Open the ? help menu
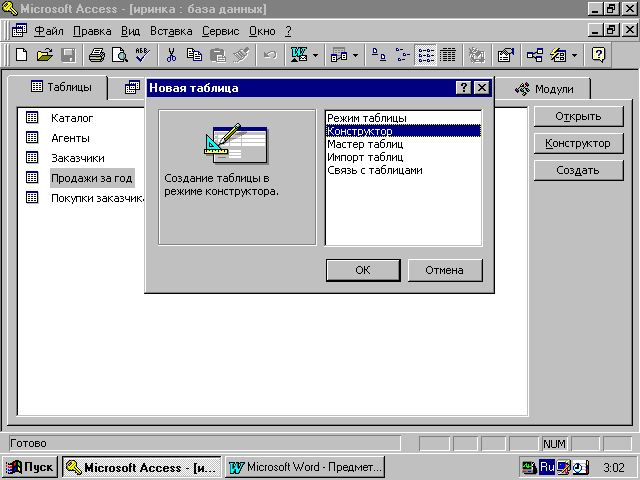This screenshot has height=480, width=640. pyautogui.click(x=288, y=31)
